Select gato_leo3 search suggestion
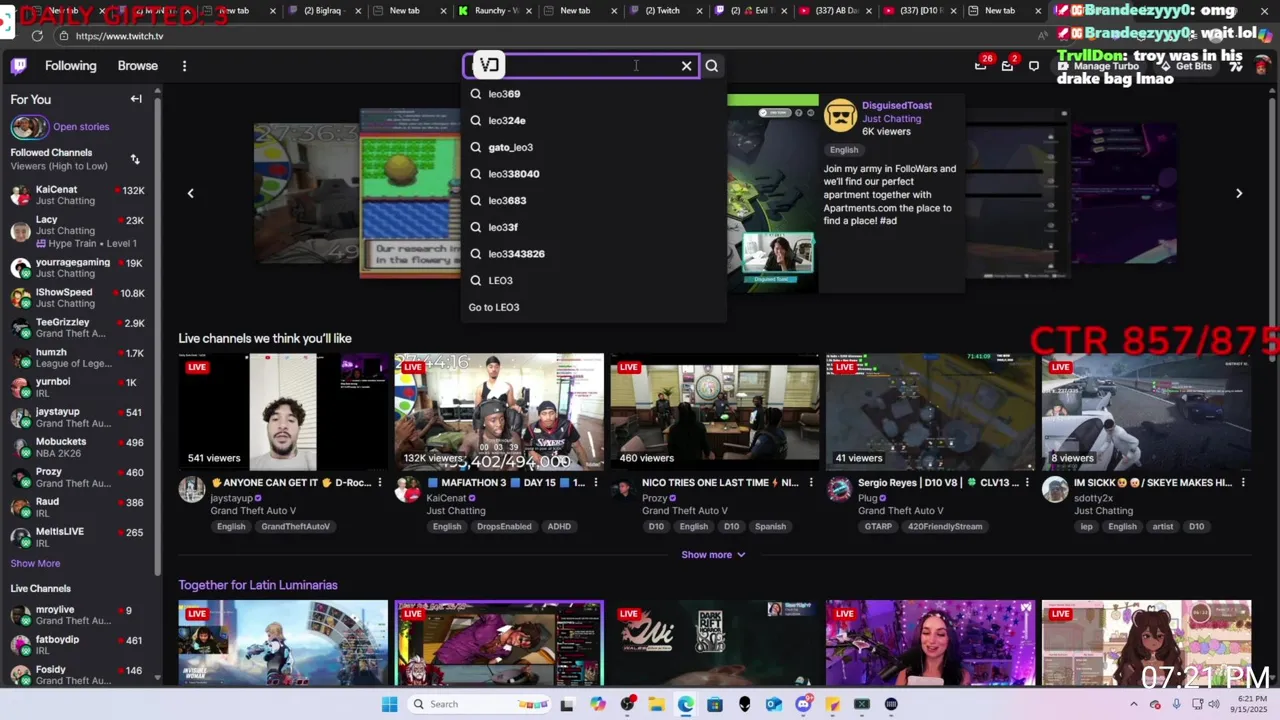This screenshot has width=1280, height=720. pyautogui.click(x=594, y=147)
